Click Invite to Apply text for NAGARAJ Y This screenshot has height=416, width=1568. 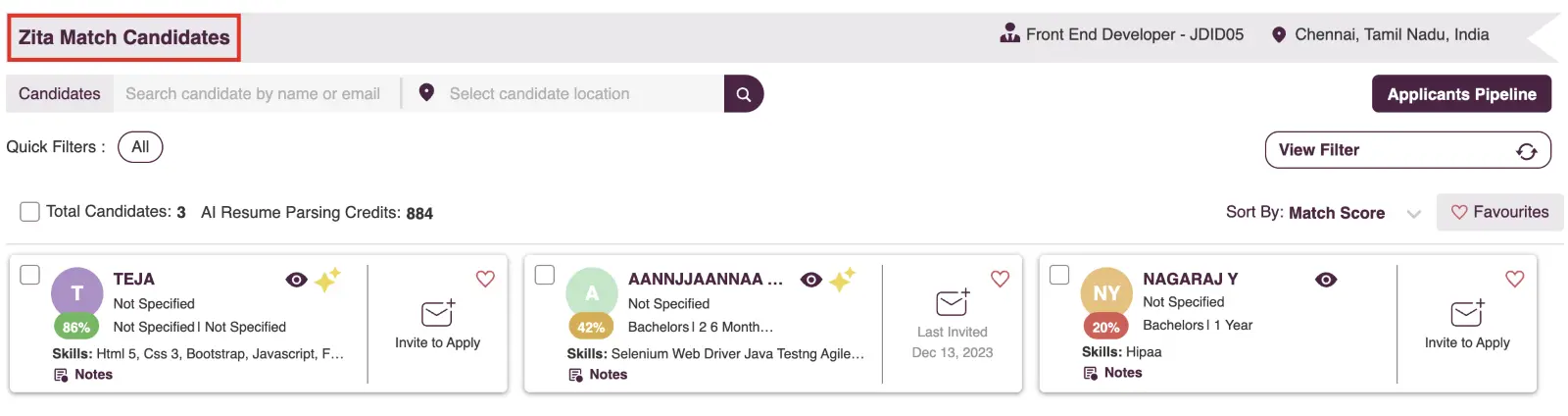[x=1467, y=342]
